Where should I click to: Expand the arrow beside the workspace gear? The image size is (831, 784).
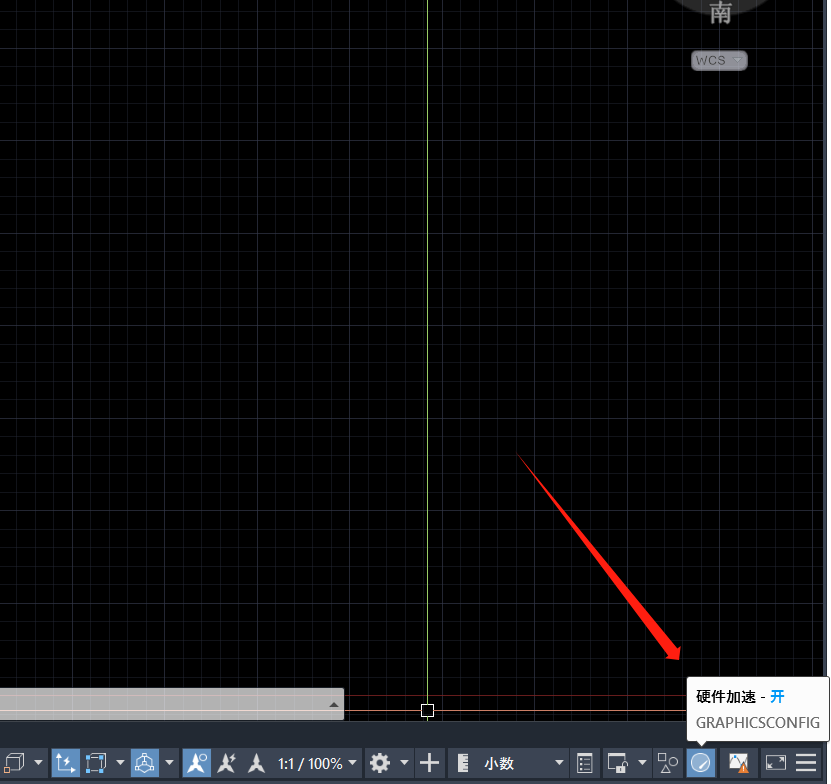click(404, 763)
